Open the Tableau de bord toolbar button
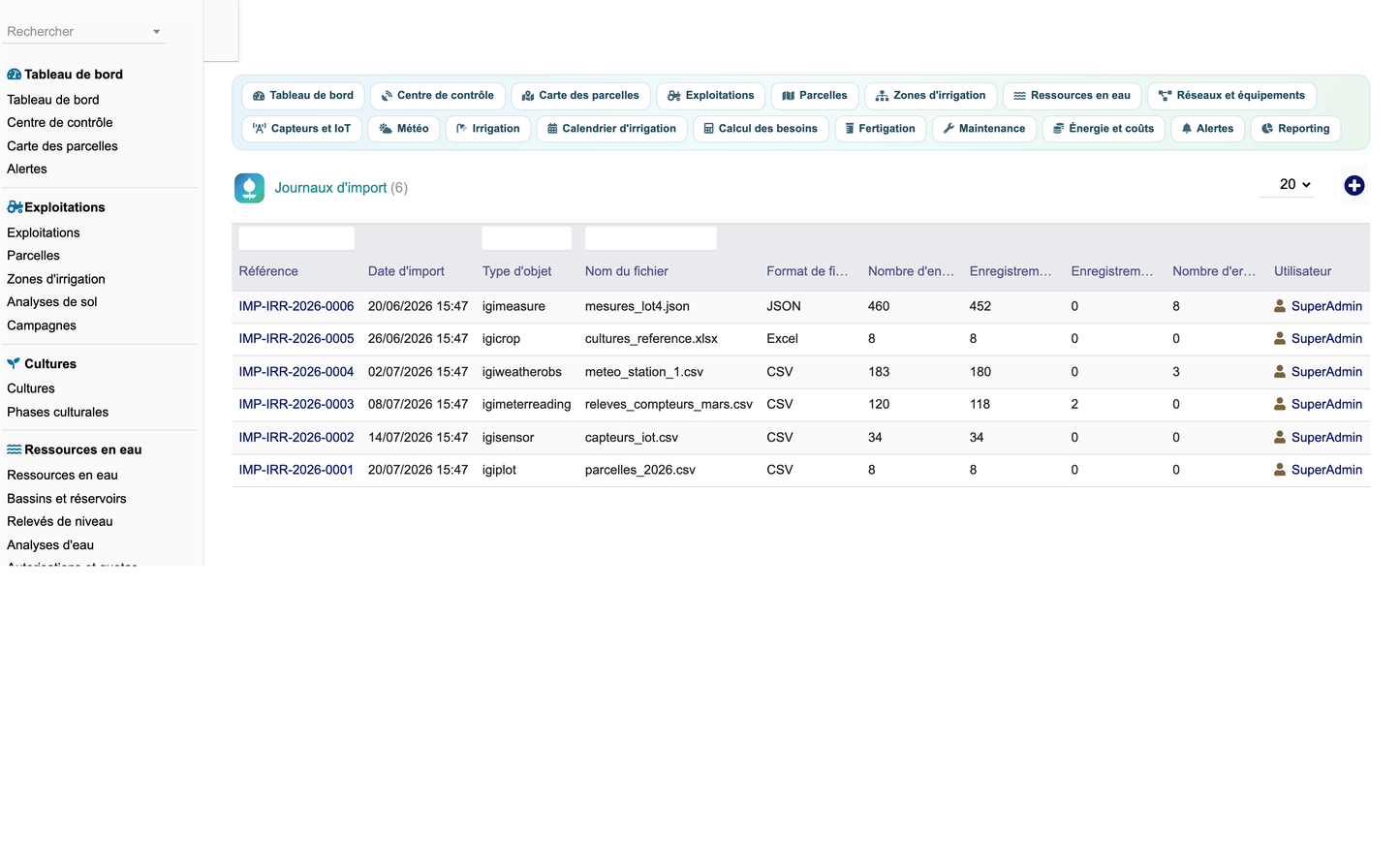 303,96
